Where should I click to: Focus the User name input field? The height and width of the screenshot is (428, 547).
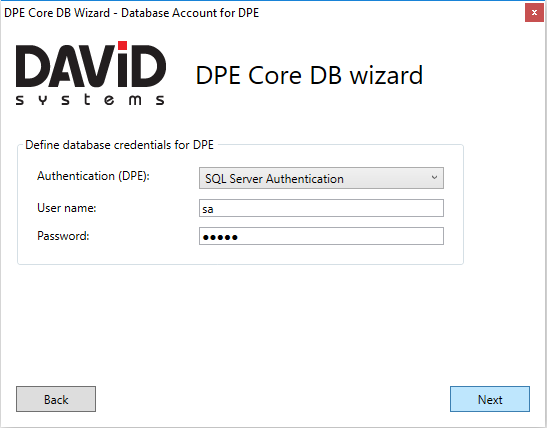pyautogui.click(x=321, y=208)
